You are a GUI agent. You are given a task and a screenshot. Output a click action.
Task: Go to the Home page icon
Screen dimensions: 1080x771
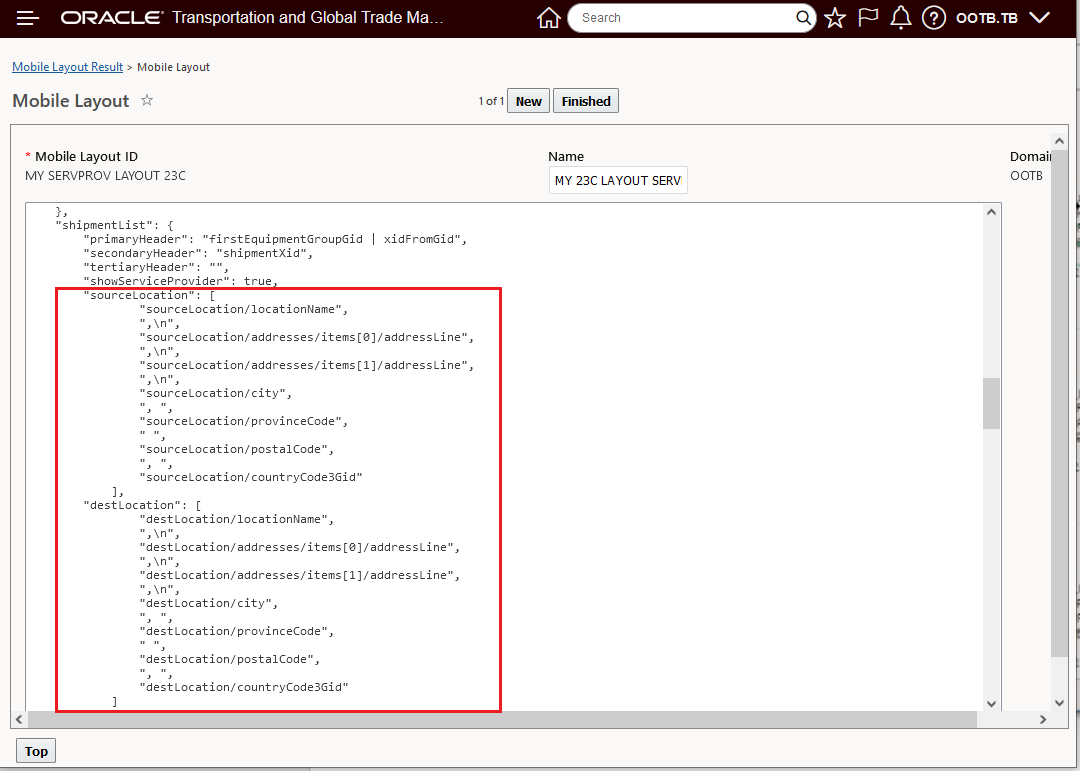pos(548,18)
